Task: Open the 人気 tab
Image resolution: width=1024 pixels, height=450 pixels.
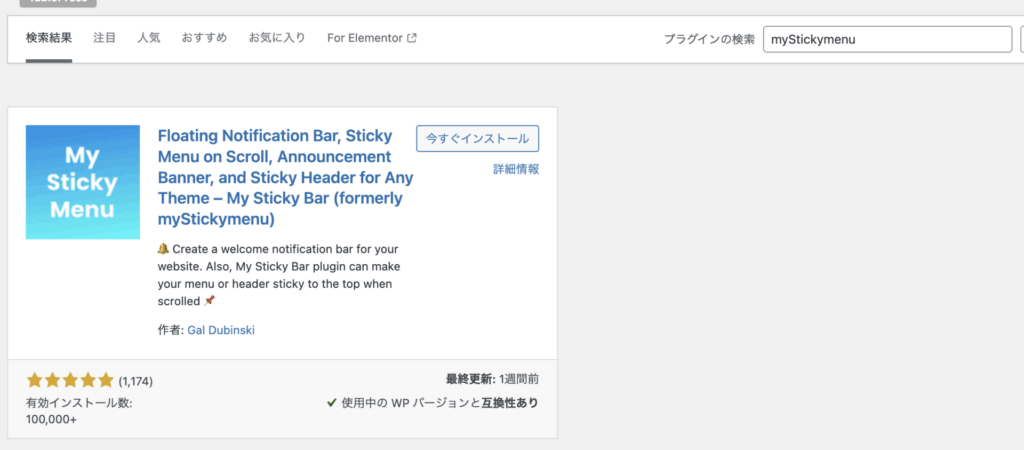Action: point(149,38)
